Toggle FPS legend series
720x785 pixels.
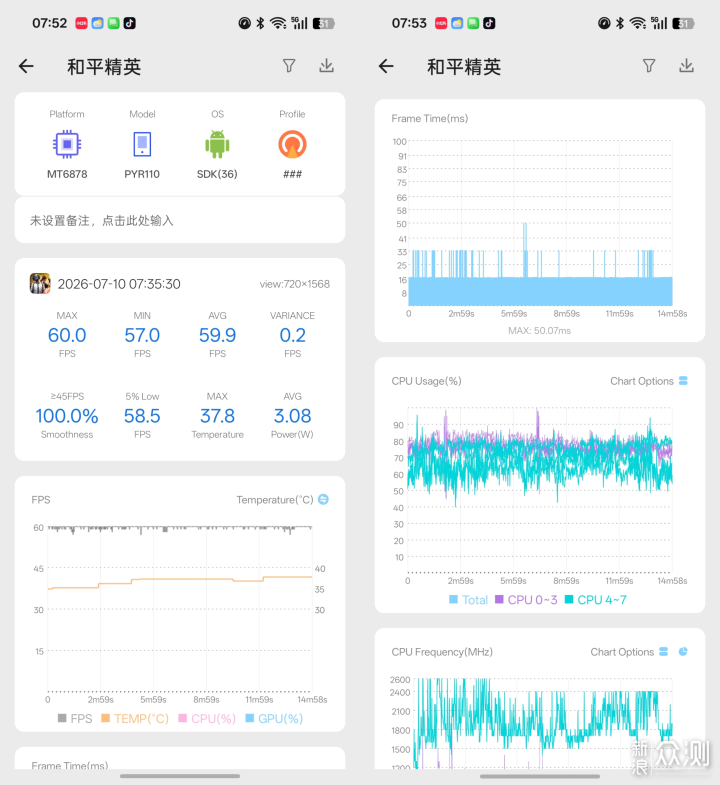tap(75, 718)
